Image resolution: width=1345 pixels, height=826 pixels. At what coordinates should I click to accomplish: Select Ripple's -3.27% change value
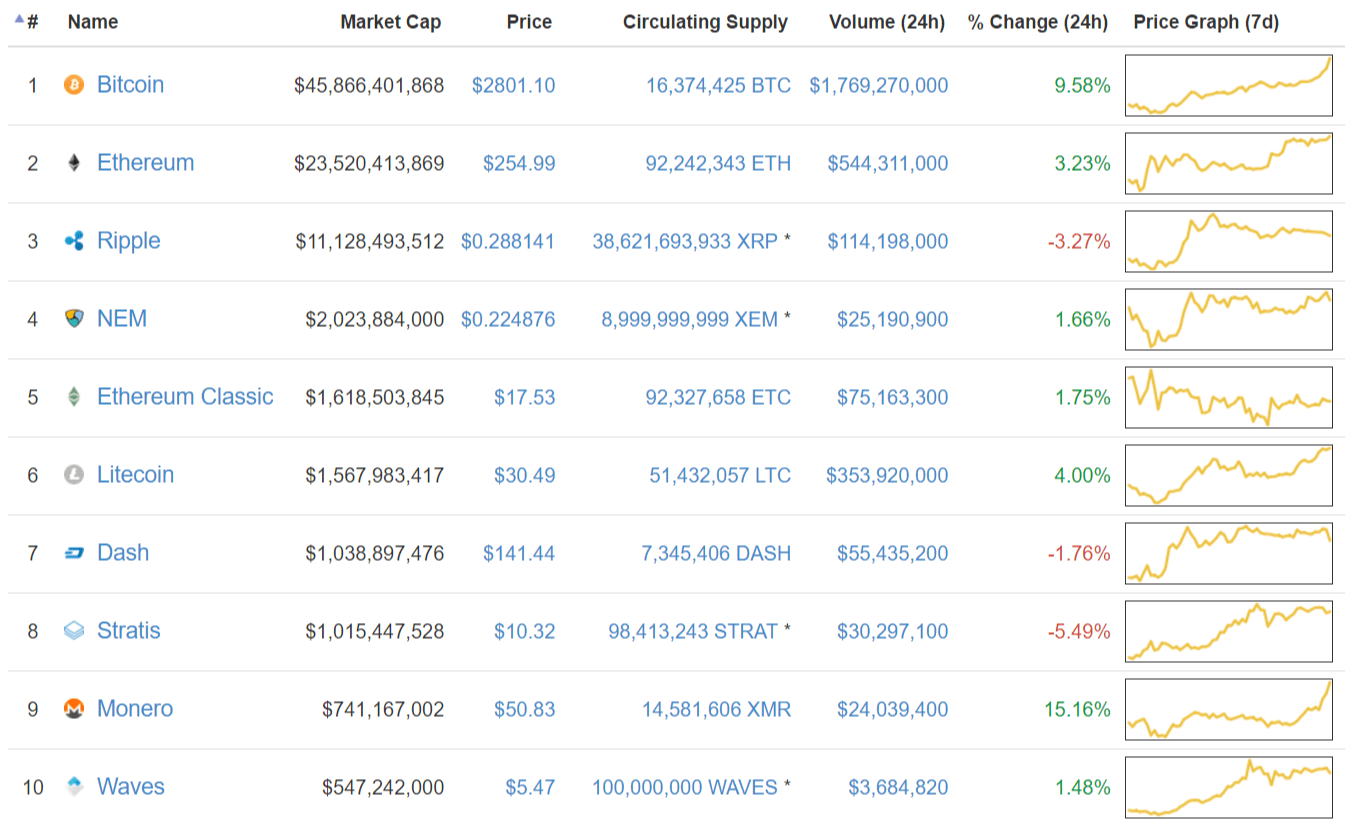[x=1079, y=241]
